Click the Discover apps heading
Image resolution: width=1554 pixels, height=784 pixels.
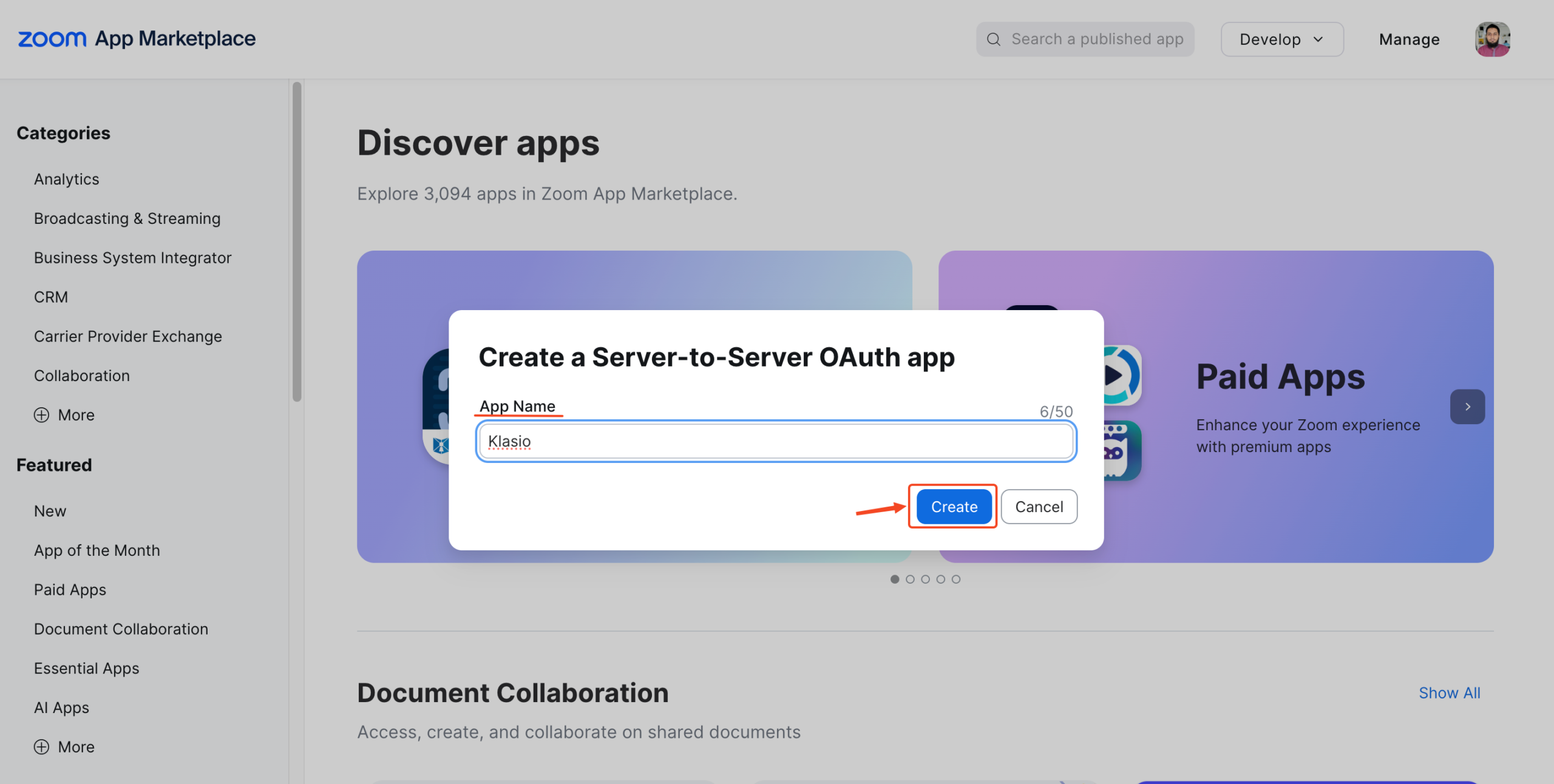pos(478,143)
